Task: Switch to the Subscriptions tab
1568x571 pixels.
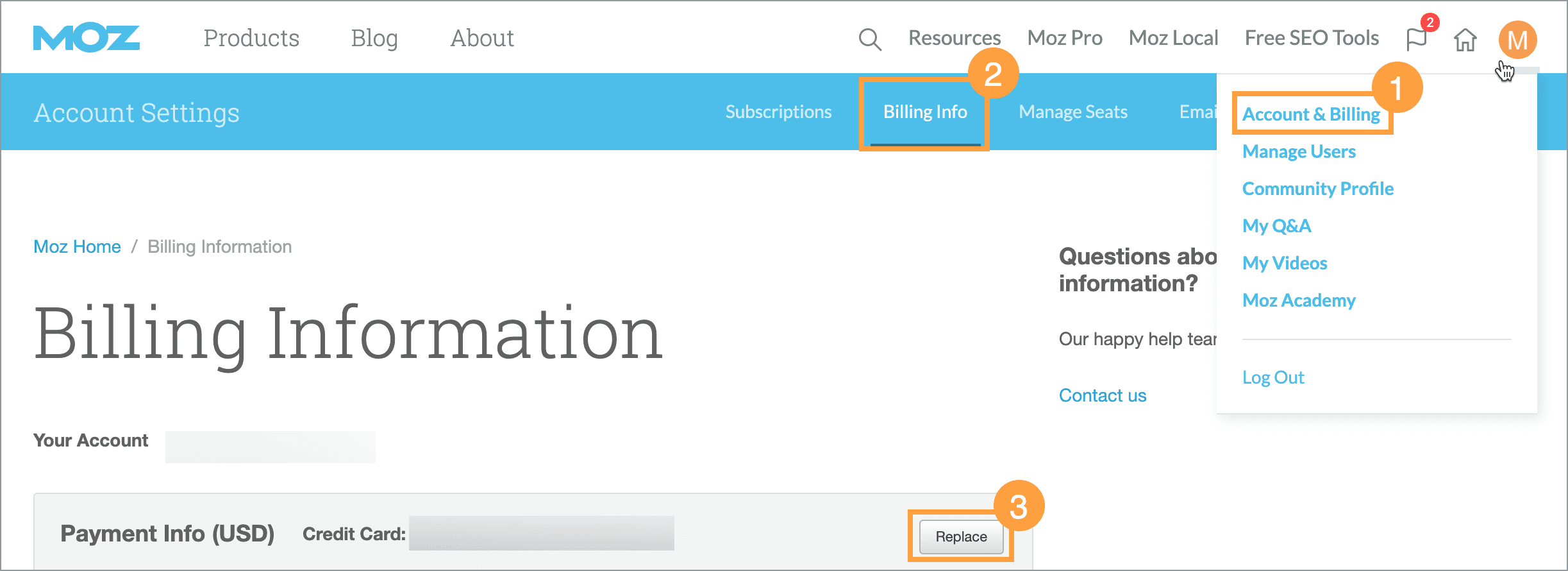Action: [x=778, y=112]
